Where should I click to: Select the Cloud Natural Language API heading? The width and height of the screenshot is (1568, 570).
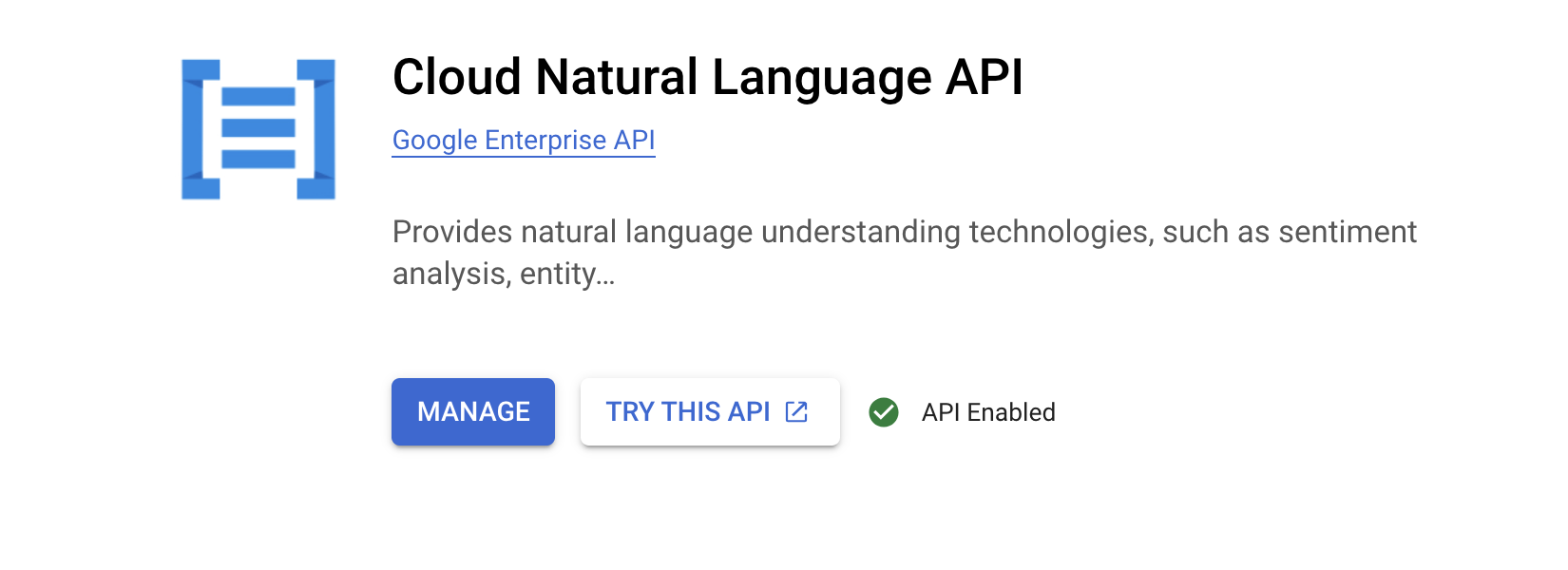coord(708,78)
